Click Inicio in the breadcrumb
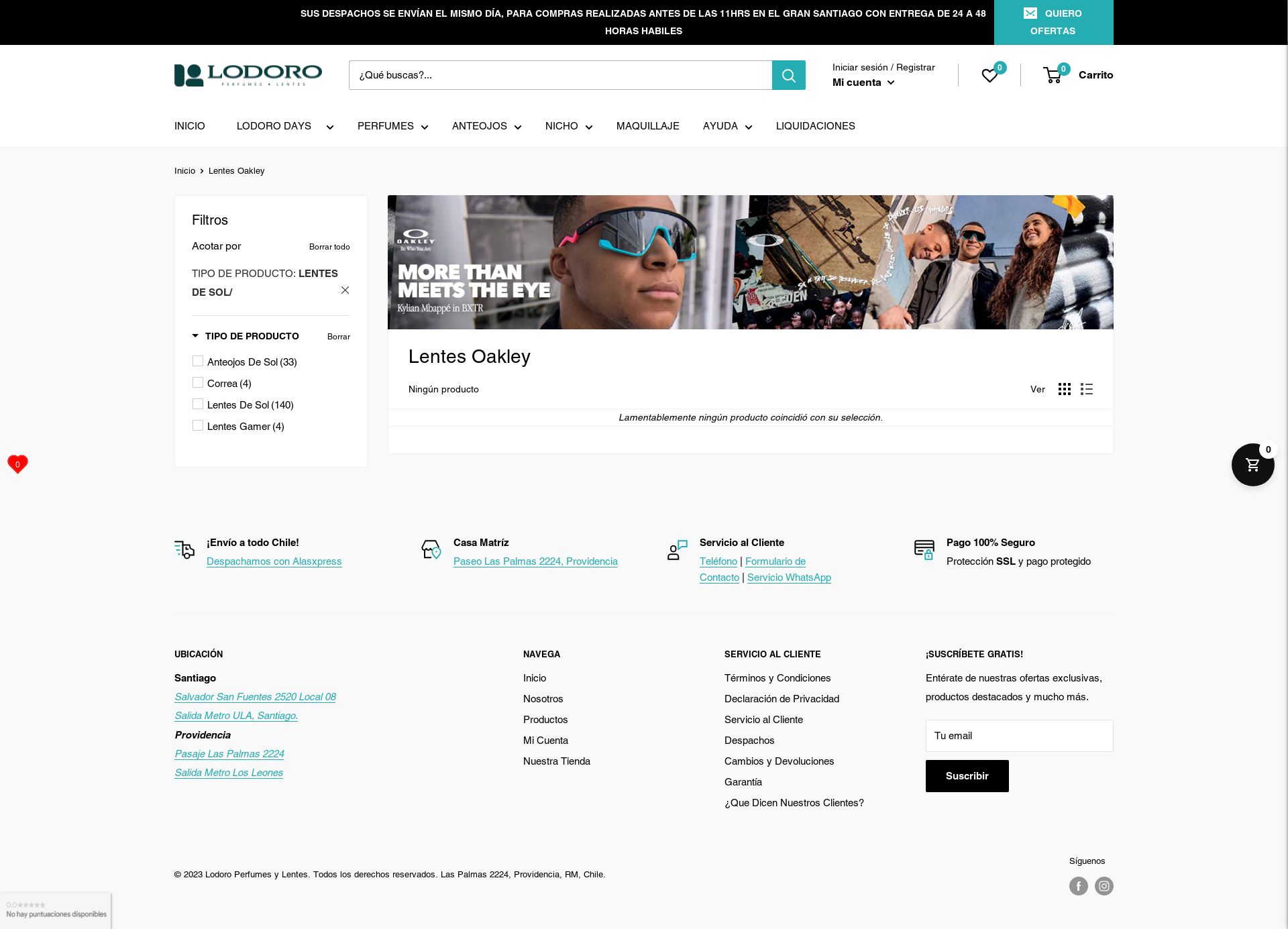The height and width of the screenshot is (929, 1288). (x=184, y=171)
